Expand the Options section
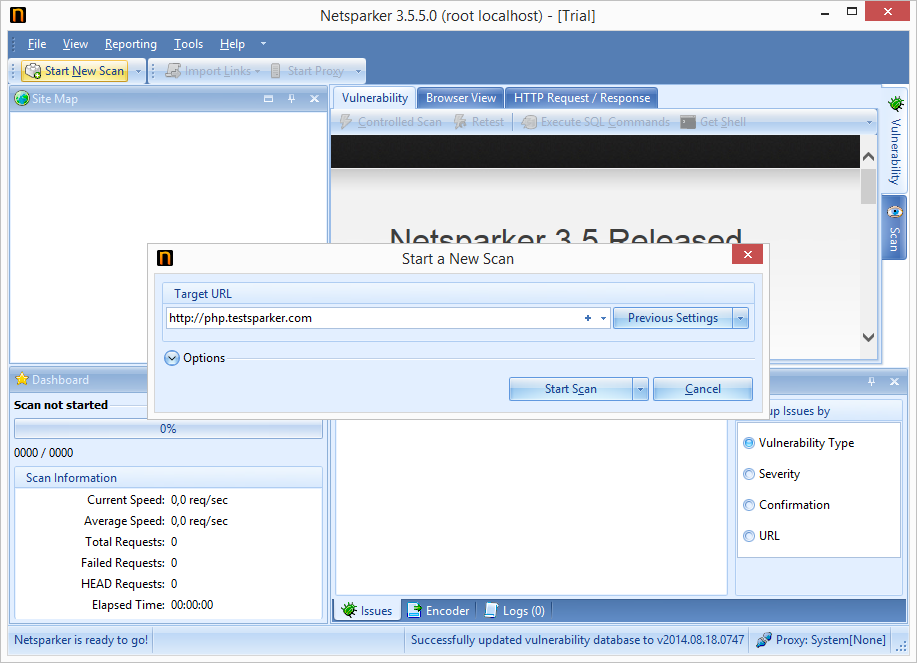Viewport: 917px width, 663px height. point(171,358)
